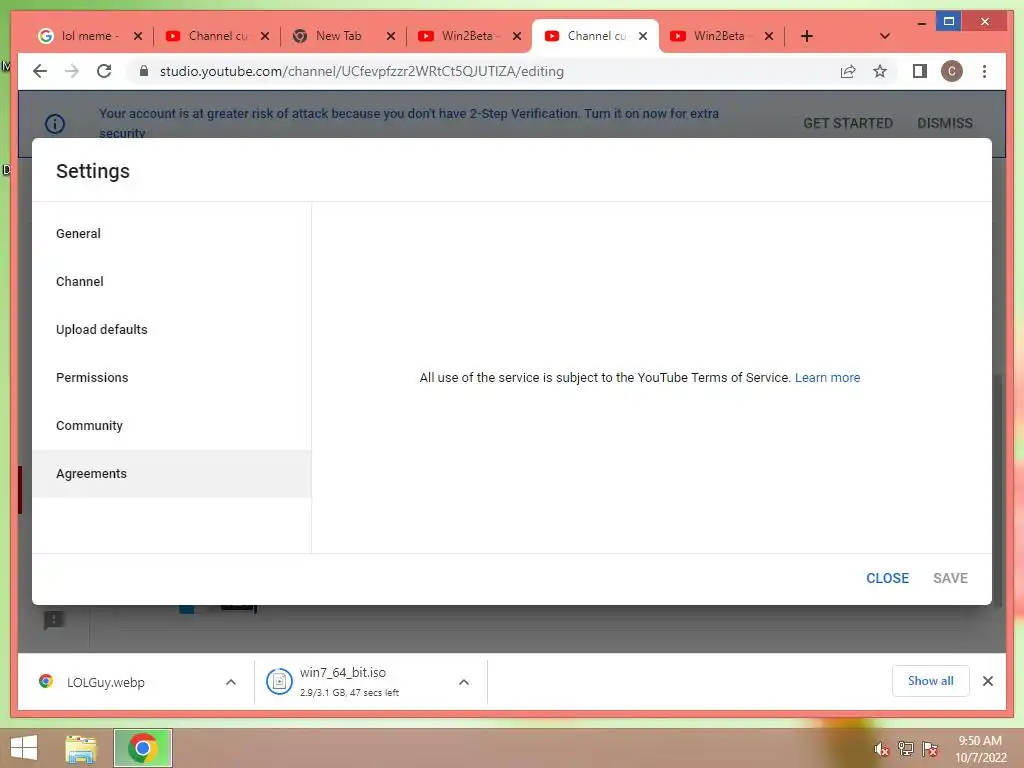Viewport: 1024px width, 768px height.
Task: Close the 'lol meme' tab
Action: 138,36
